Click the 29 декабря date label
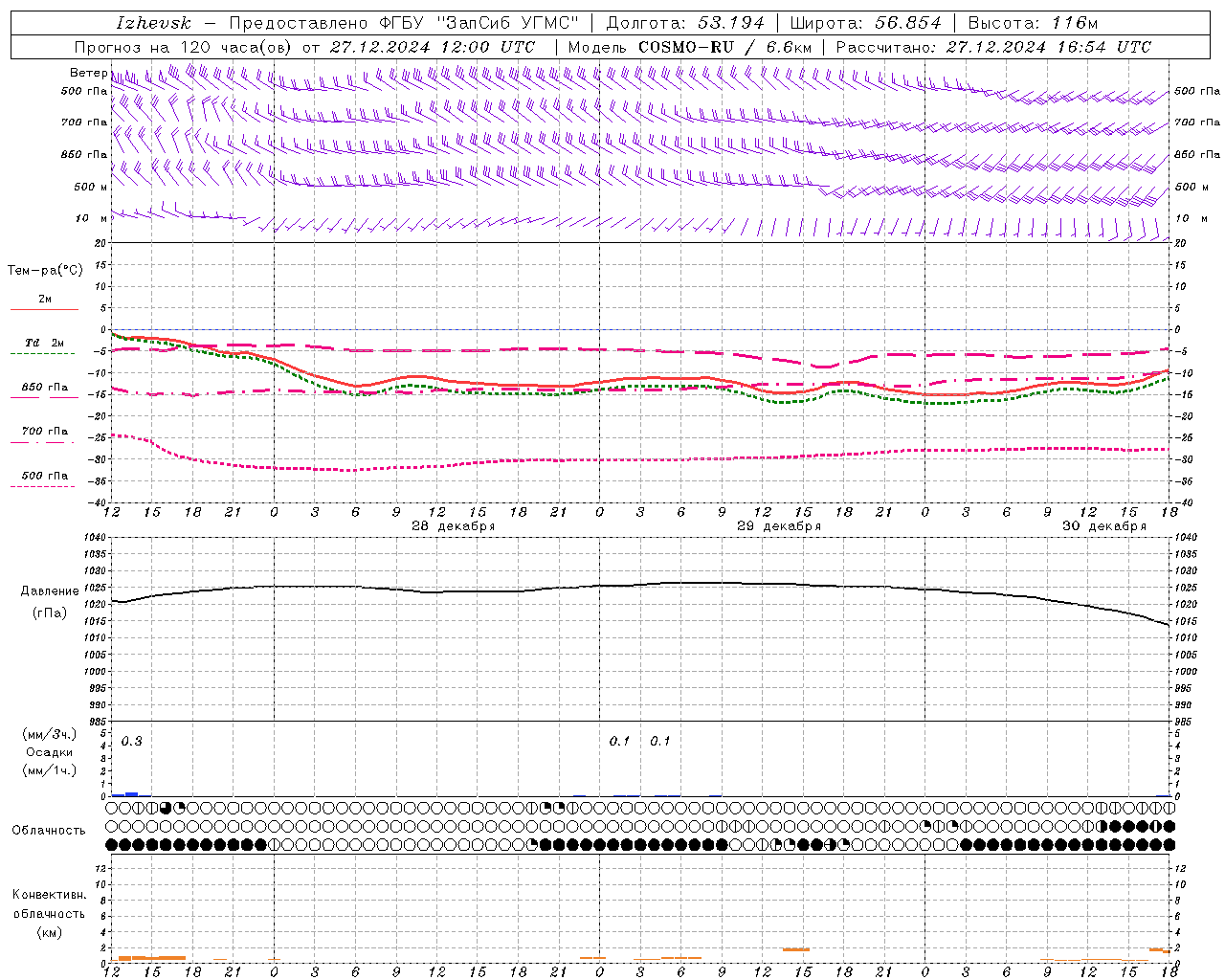Image resolution: width=1225 pixels, height=980 pixels. (778, 526)
